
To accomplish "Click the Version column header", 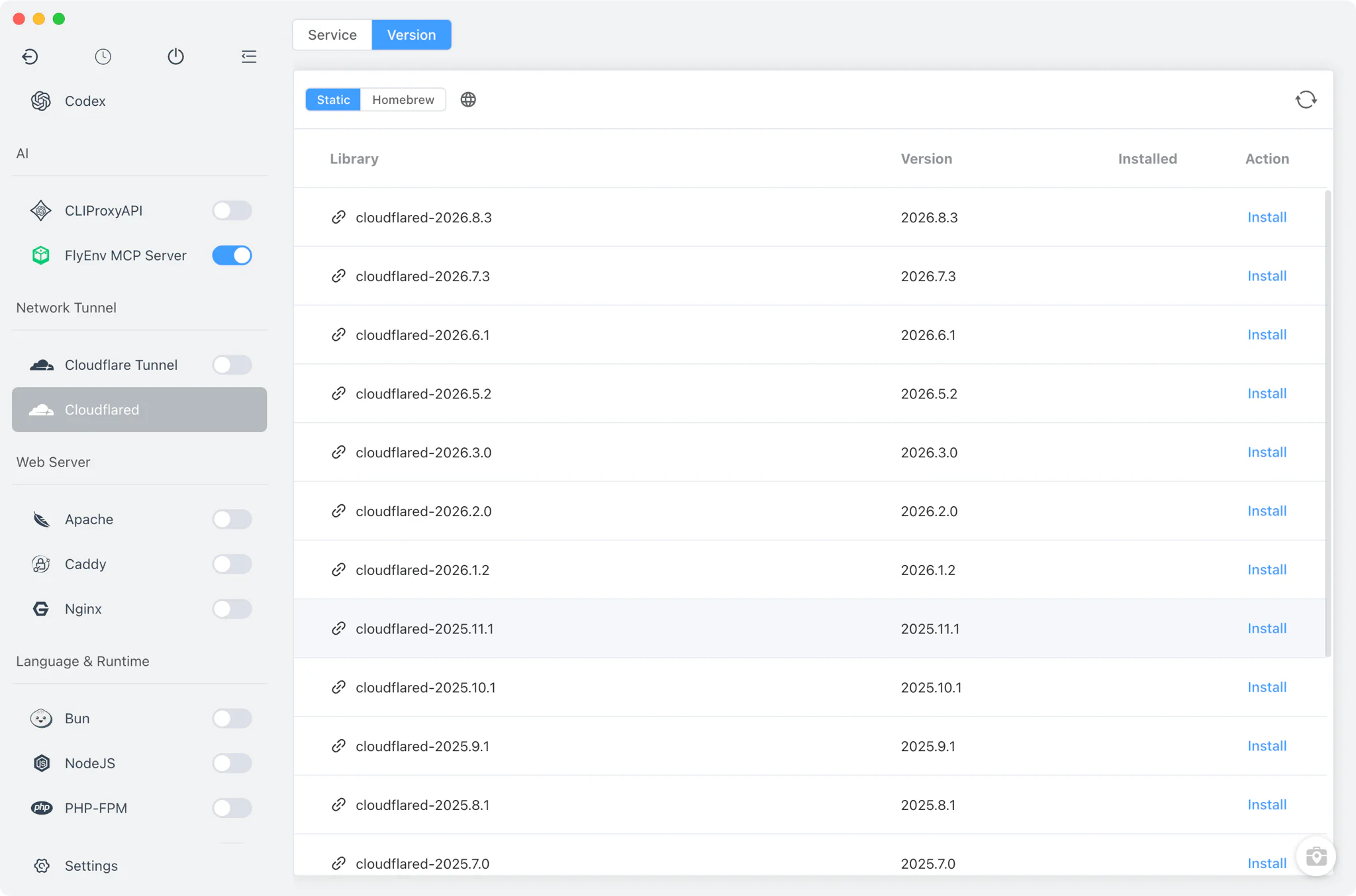I will [926, 159].
